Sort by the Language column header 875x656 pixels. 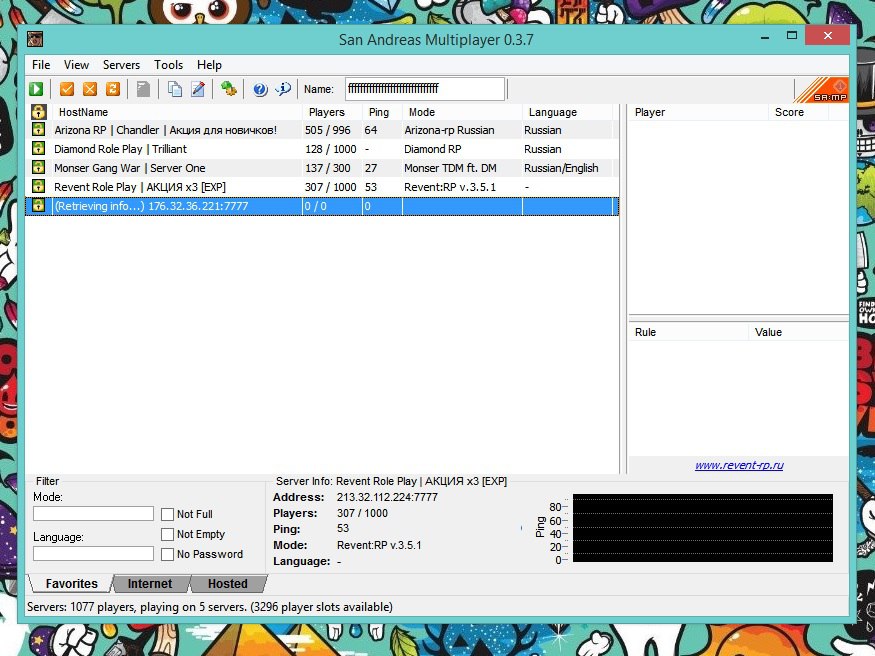click(x=567, y=112)
